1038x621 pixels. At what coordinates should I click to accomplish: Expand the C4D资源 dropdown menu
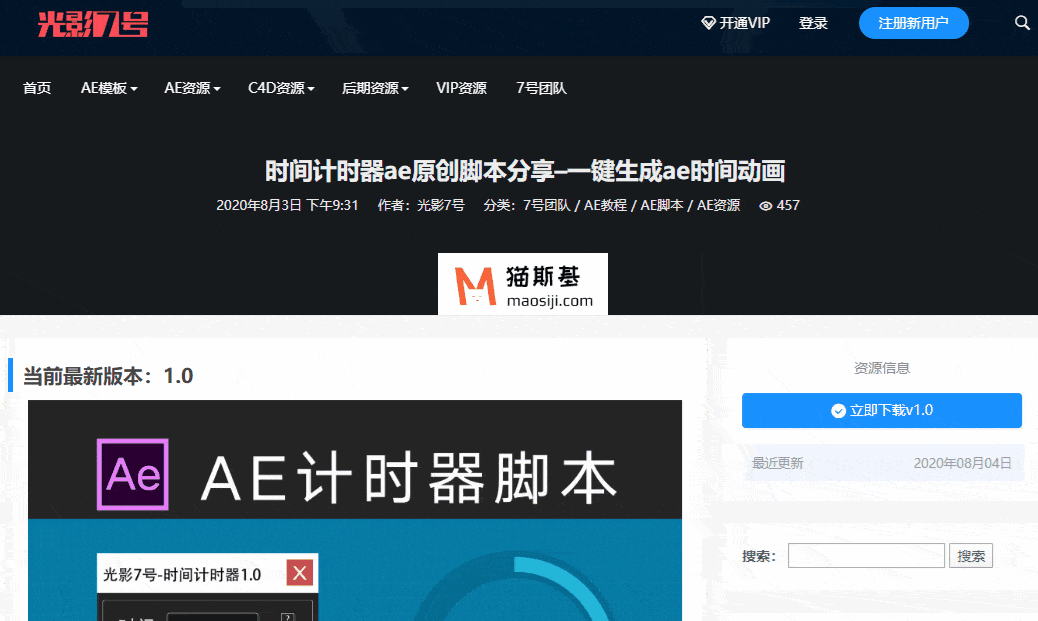281,88
